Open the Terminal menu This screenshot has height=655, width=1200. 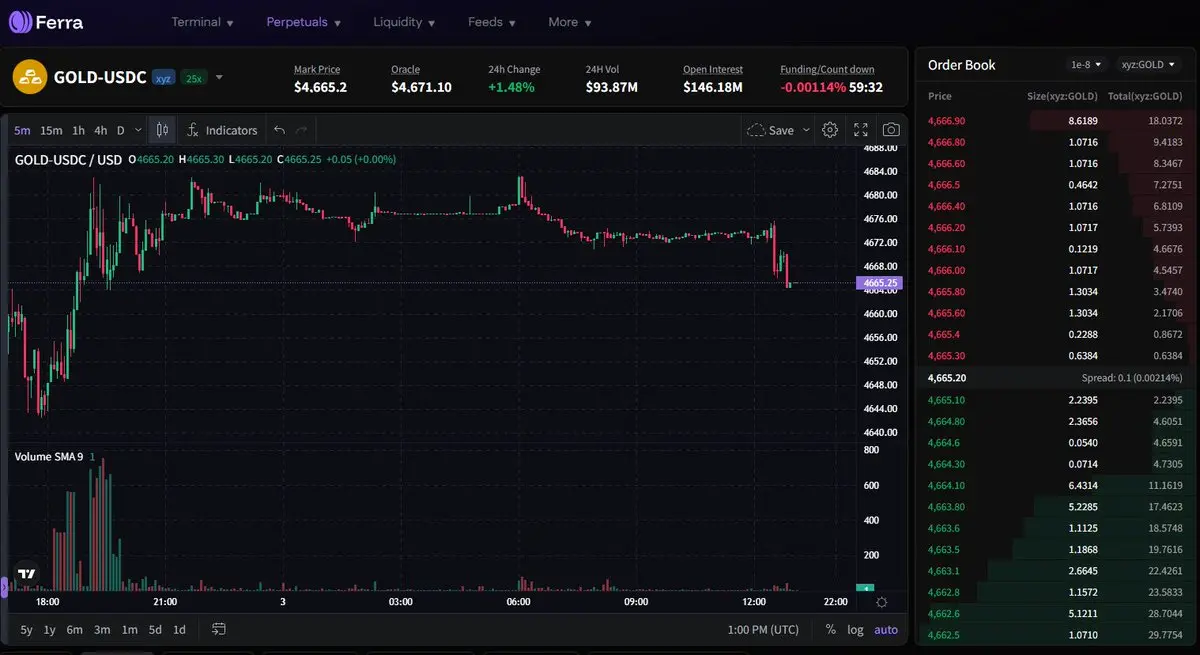202,22
